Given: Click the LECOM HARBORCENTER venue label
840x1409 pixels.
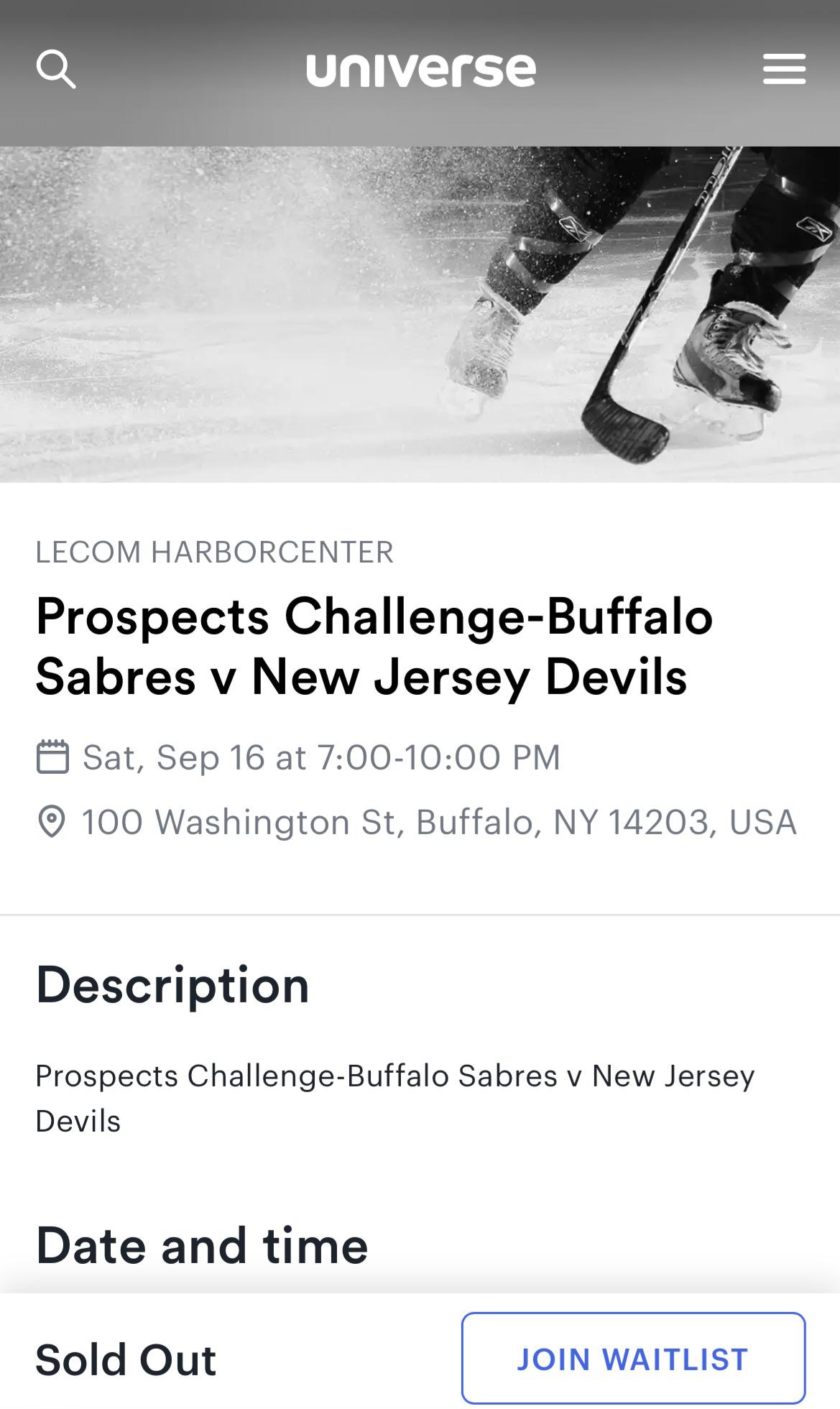Looking at the screenshot, I should point(214,552).
